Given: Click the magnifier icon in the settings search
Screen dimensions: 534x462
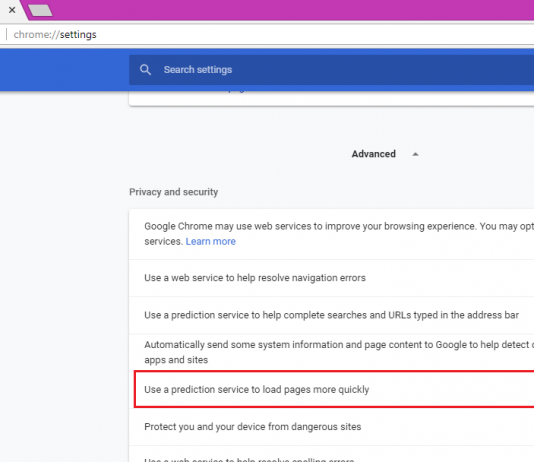Looking at the screenshot, I should (145, 70).
